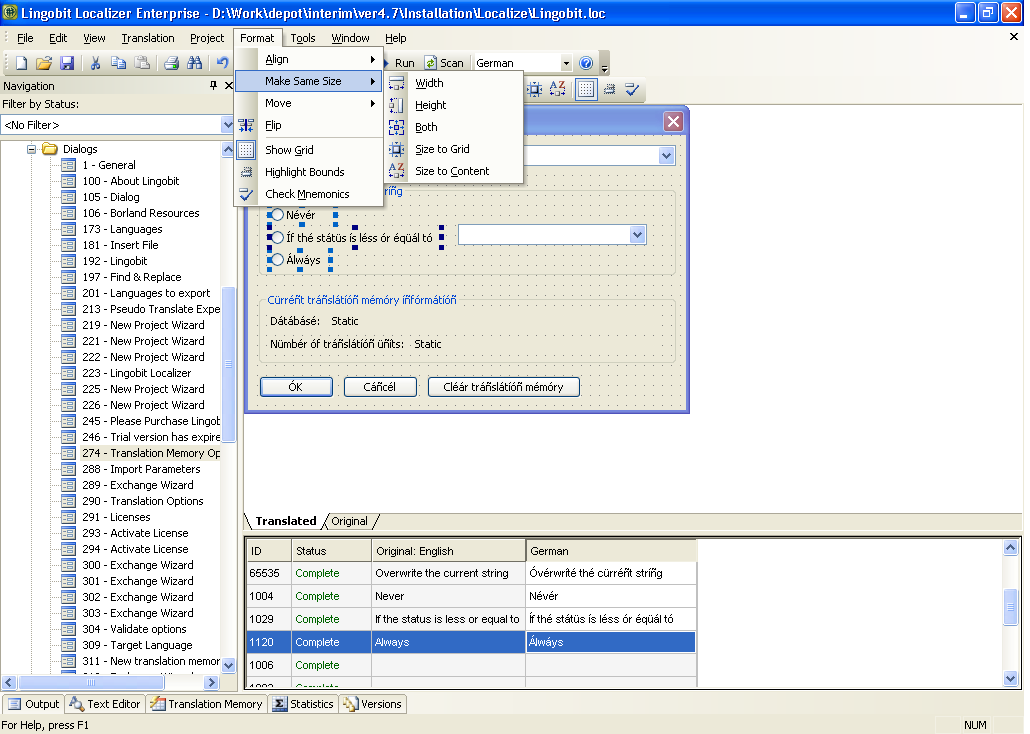This screenshot has height=734, width=1030.
Task: Click the Width icon in the submenu
Action: (x=396, y=83)
